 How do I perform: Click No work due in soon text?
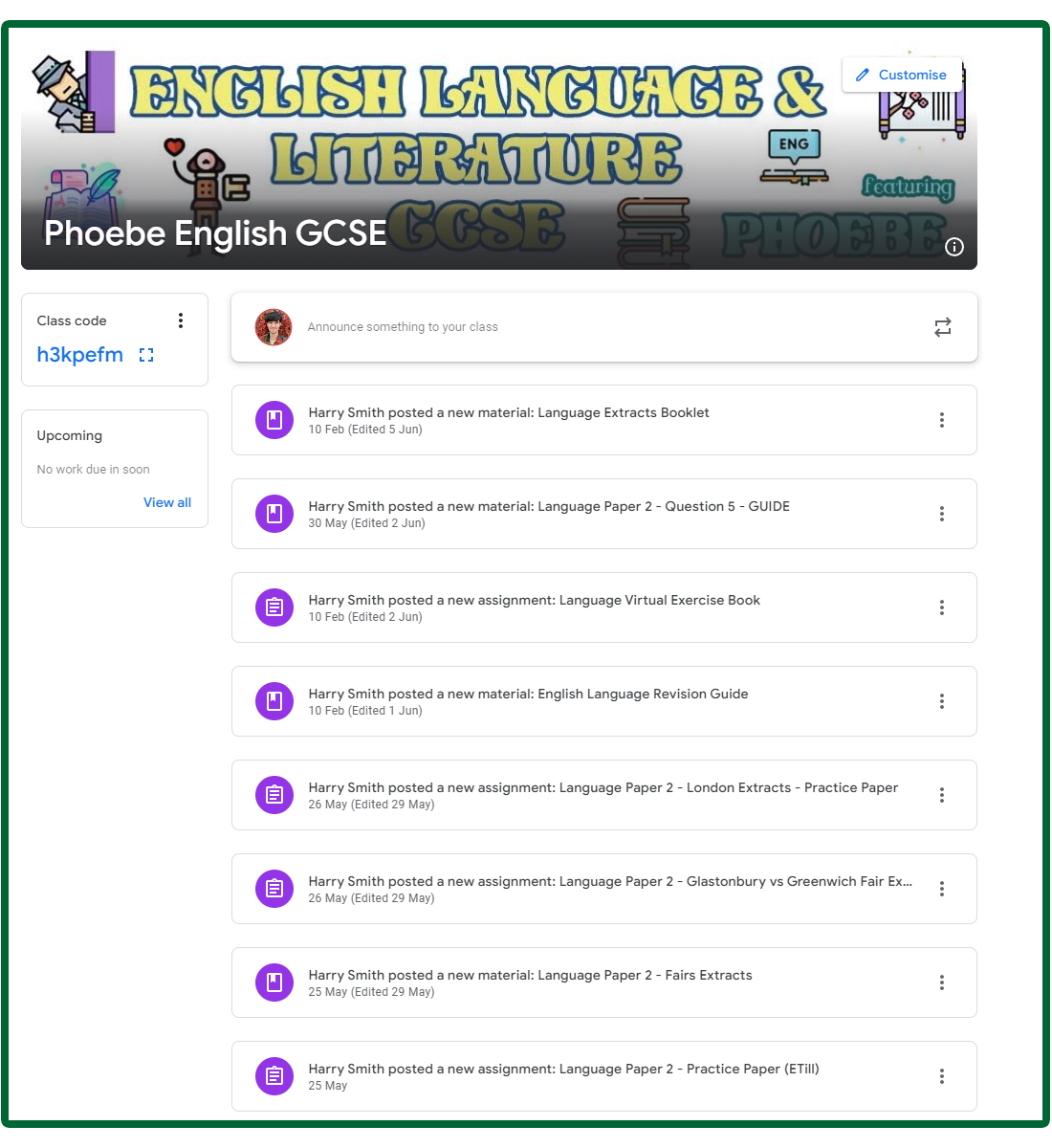tap(94, 469)
